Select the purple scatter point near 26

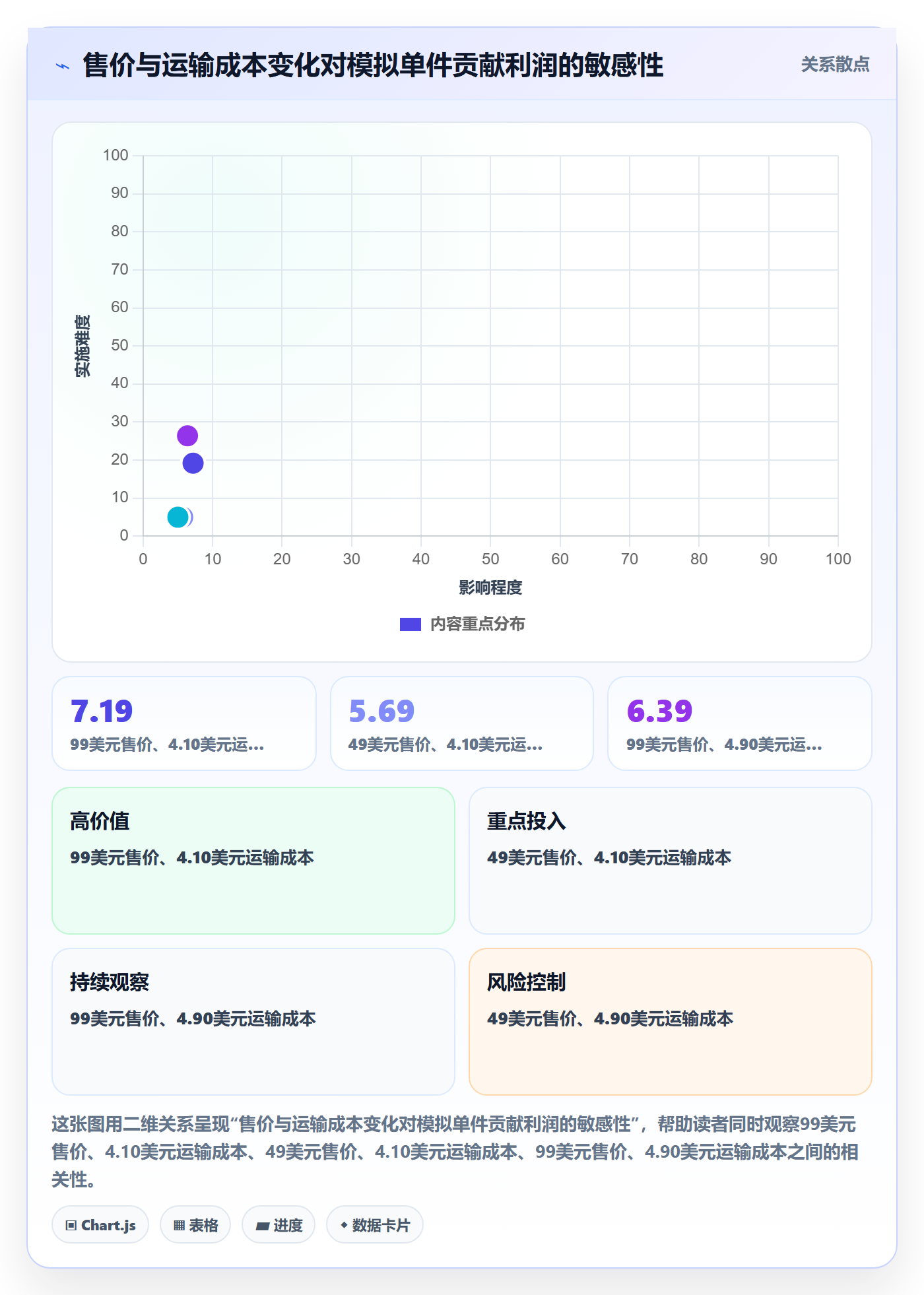tap(187, 436)
